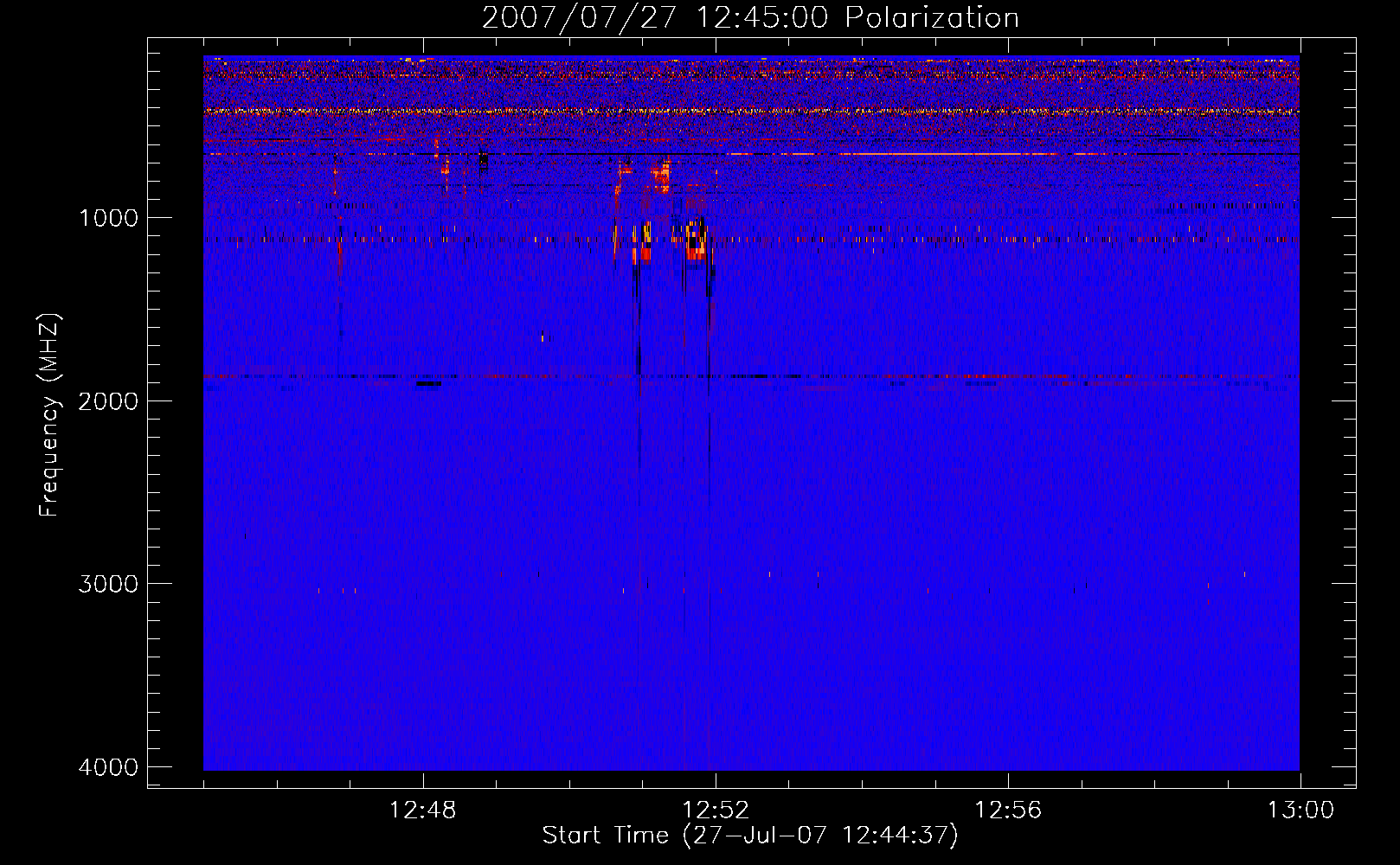Image resolution: width=1400 pixels, height=865 pixels.
Task: Click the 12:52 time tick label
Action: tap(716, 811)
